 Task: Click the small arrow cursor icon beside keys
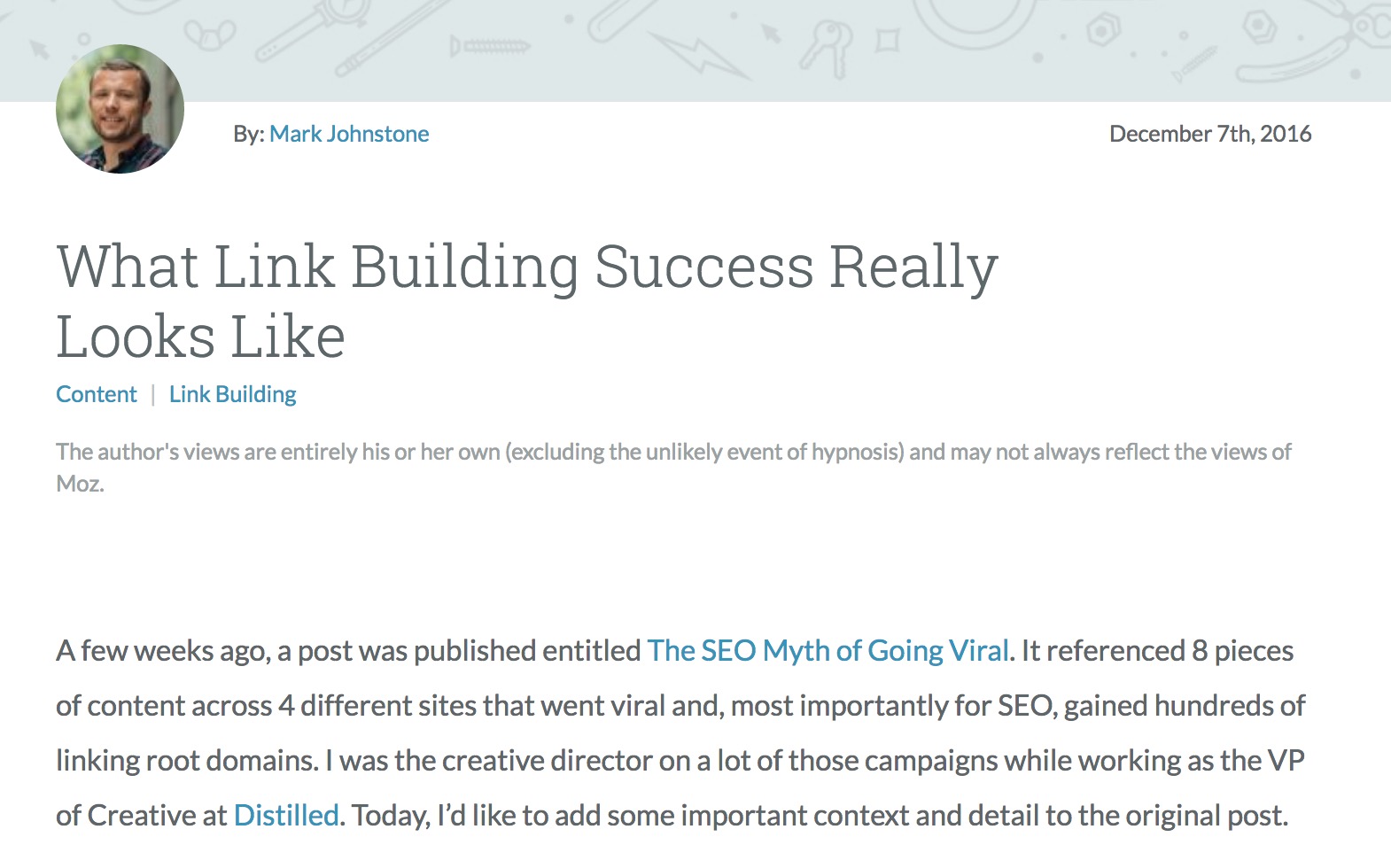point(772,34)
